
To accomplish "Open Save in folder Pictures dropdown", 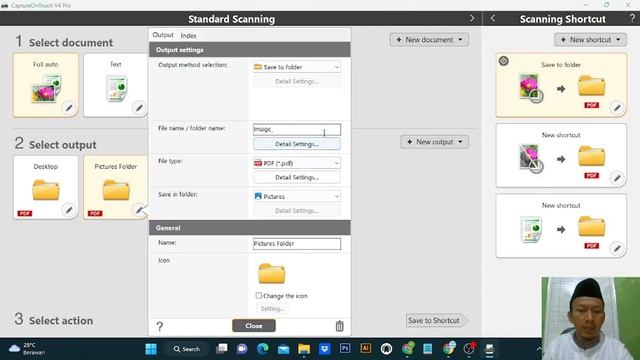I will point(297,196).
